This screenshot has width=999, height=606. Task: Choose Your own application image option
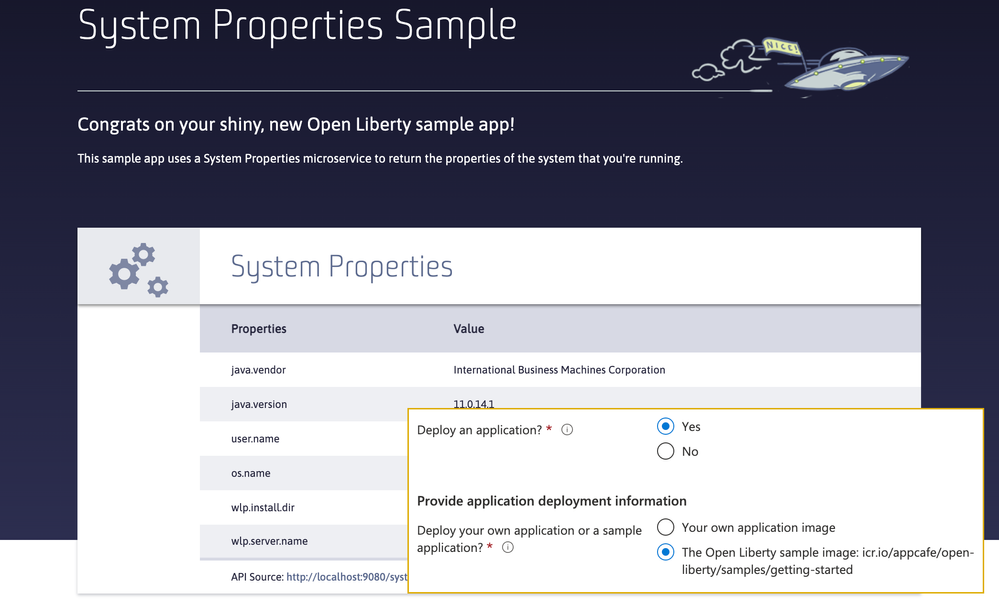[665, 528]
